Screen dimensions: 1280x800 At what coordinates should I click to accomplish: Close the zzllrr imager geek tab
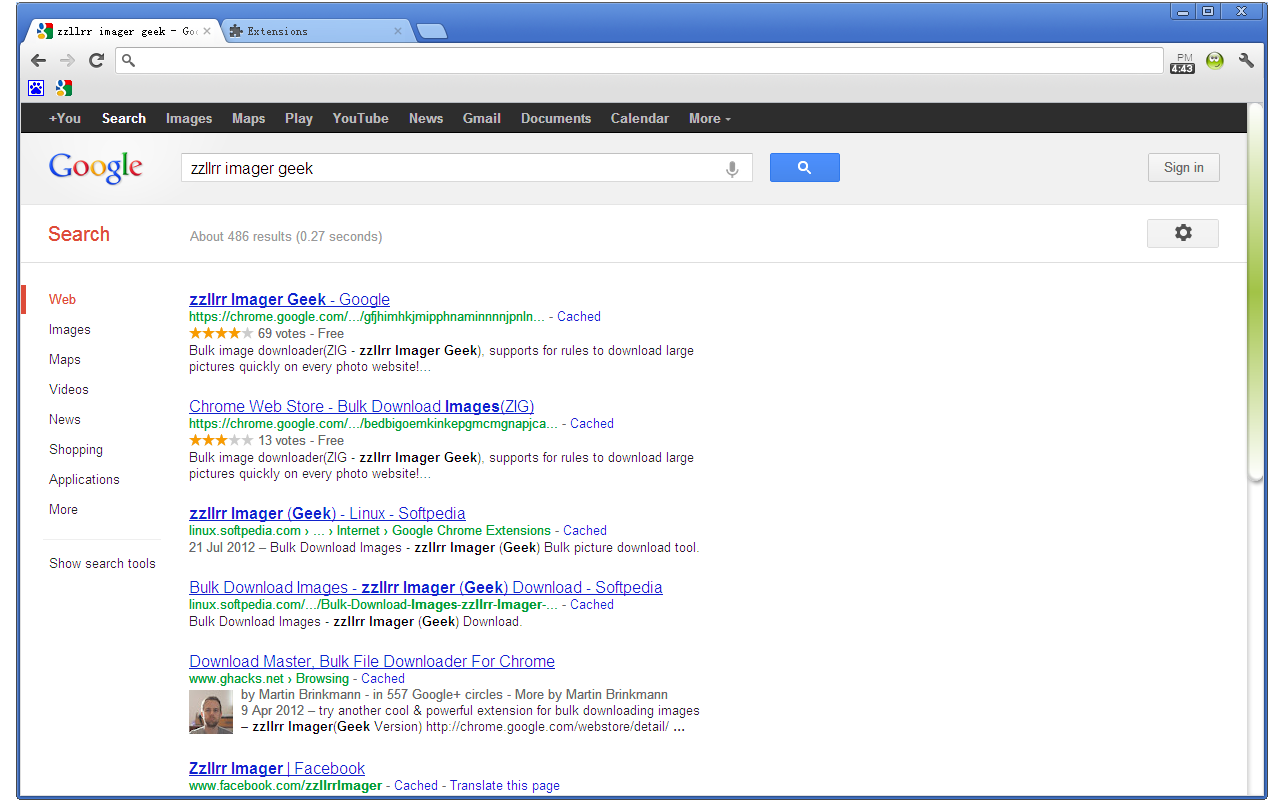[x=207, y=31]
